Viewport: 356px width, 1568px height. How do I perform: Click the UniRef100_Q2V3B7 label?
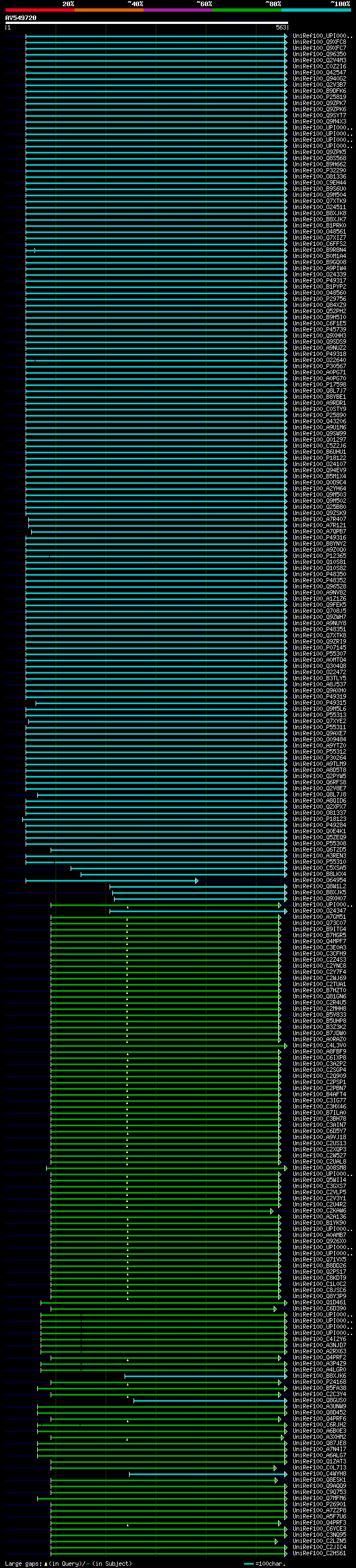pyautogui.click(x=319, y=85)
